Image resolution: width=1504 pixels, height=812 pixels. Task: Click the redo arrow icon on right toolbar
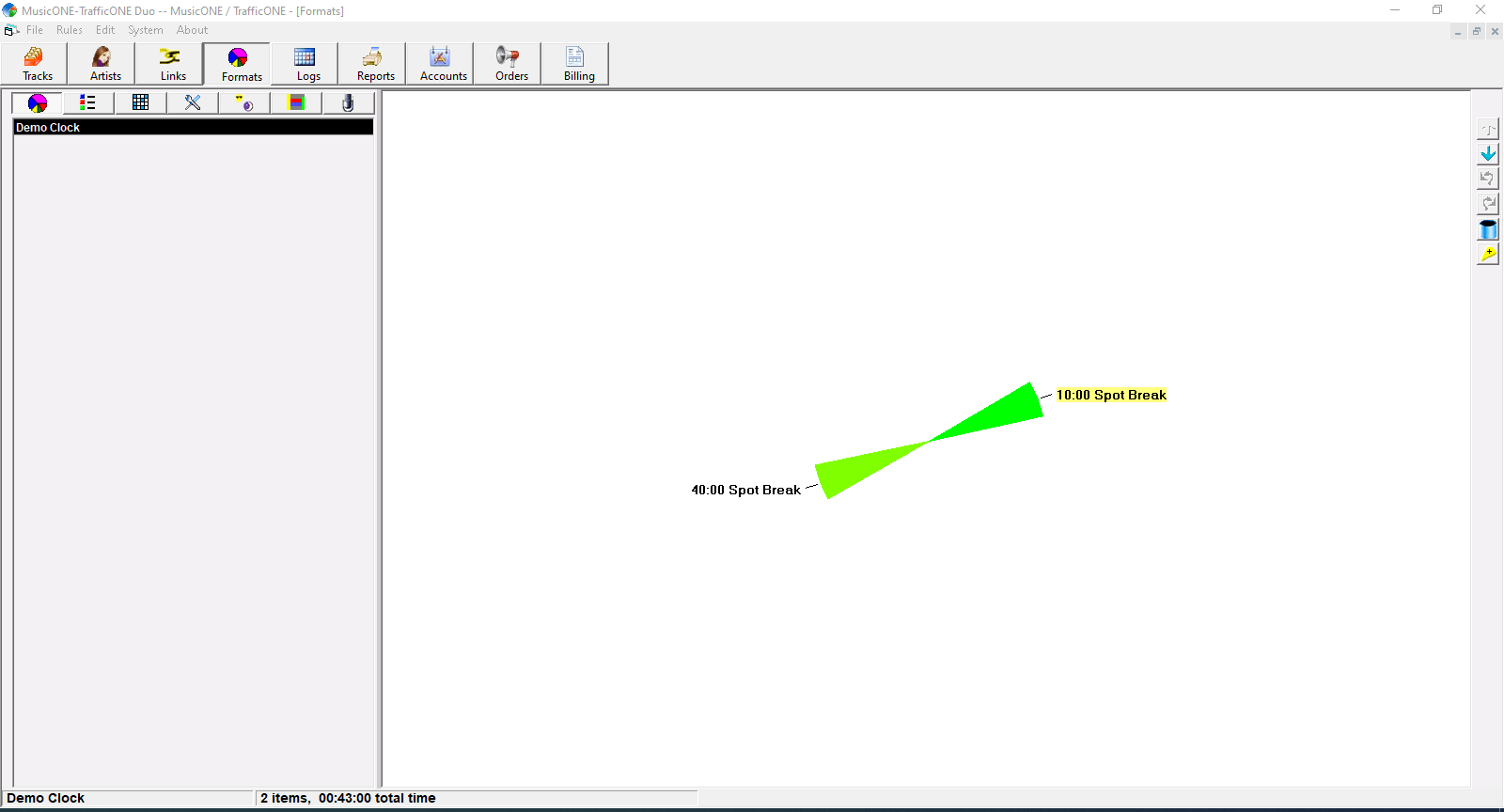pyautogui.click(x=1488, y=204)
